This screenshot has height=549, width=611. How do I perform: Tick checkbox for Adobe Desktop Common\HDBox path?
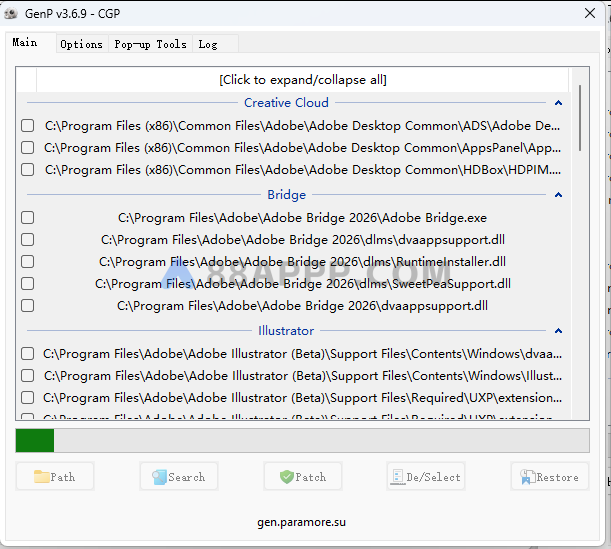click(x=28, y=170)
